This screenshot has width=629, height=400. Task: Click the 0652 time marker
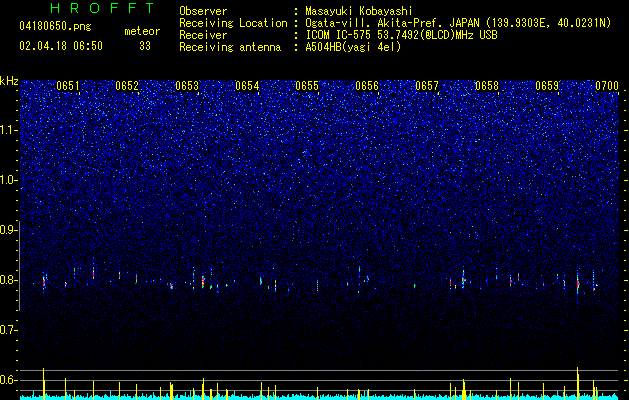point(127,86)
